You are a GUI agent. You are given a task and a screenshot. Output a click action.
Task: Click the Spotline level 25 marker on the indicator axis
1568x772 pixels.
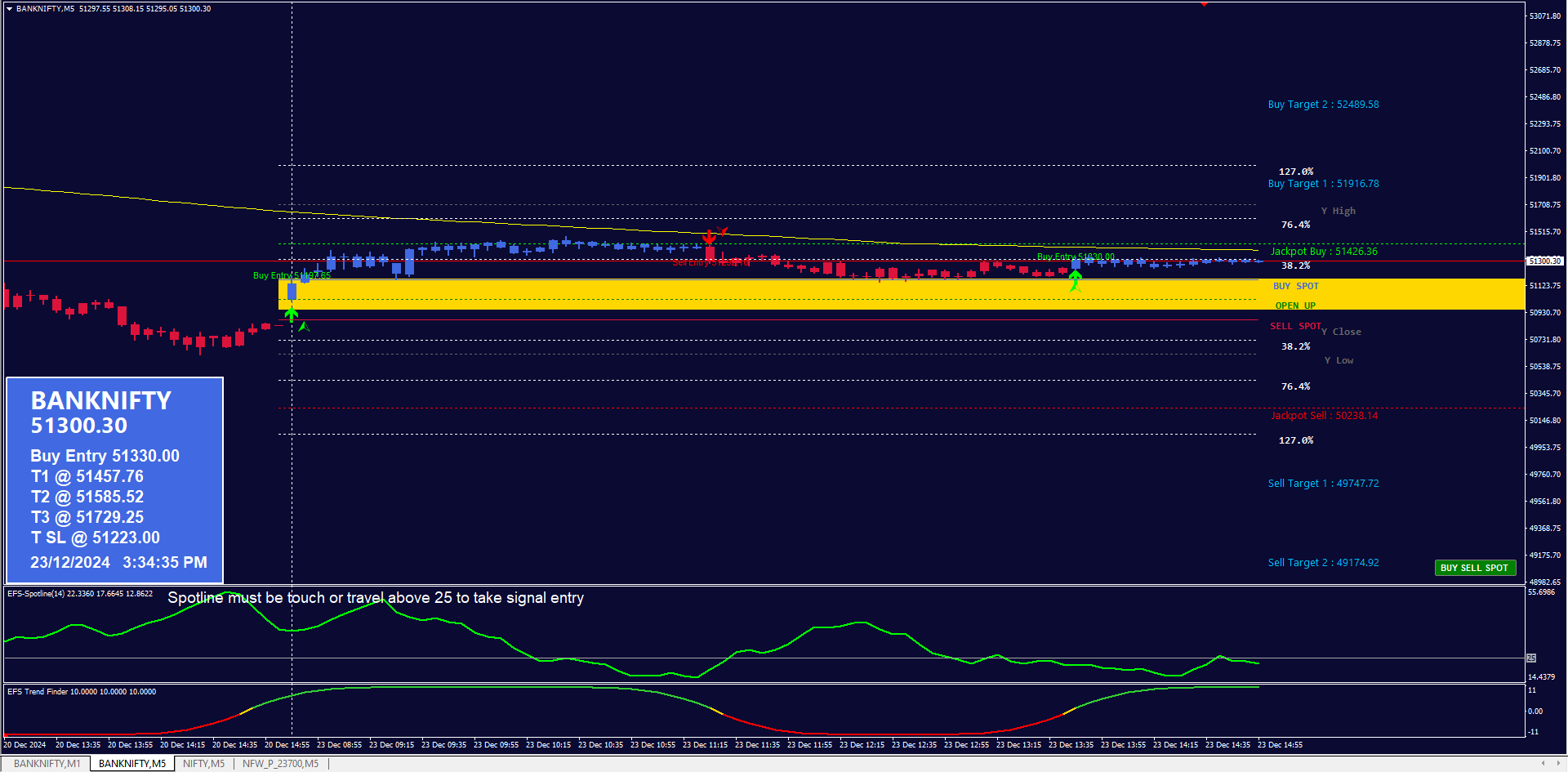click(1531, 658)
